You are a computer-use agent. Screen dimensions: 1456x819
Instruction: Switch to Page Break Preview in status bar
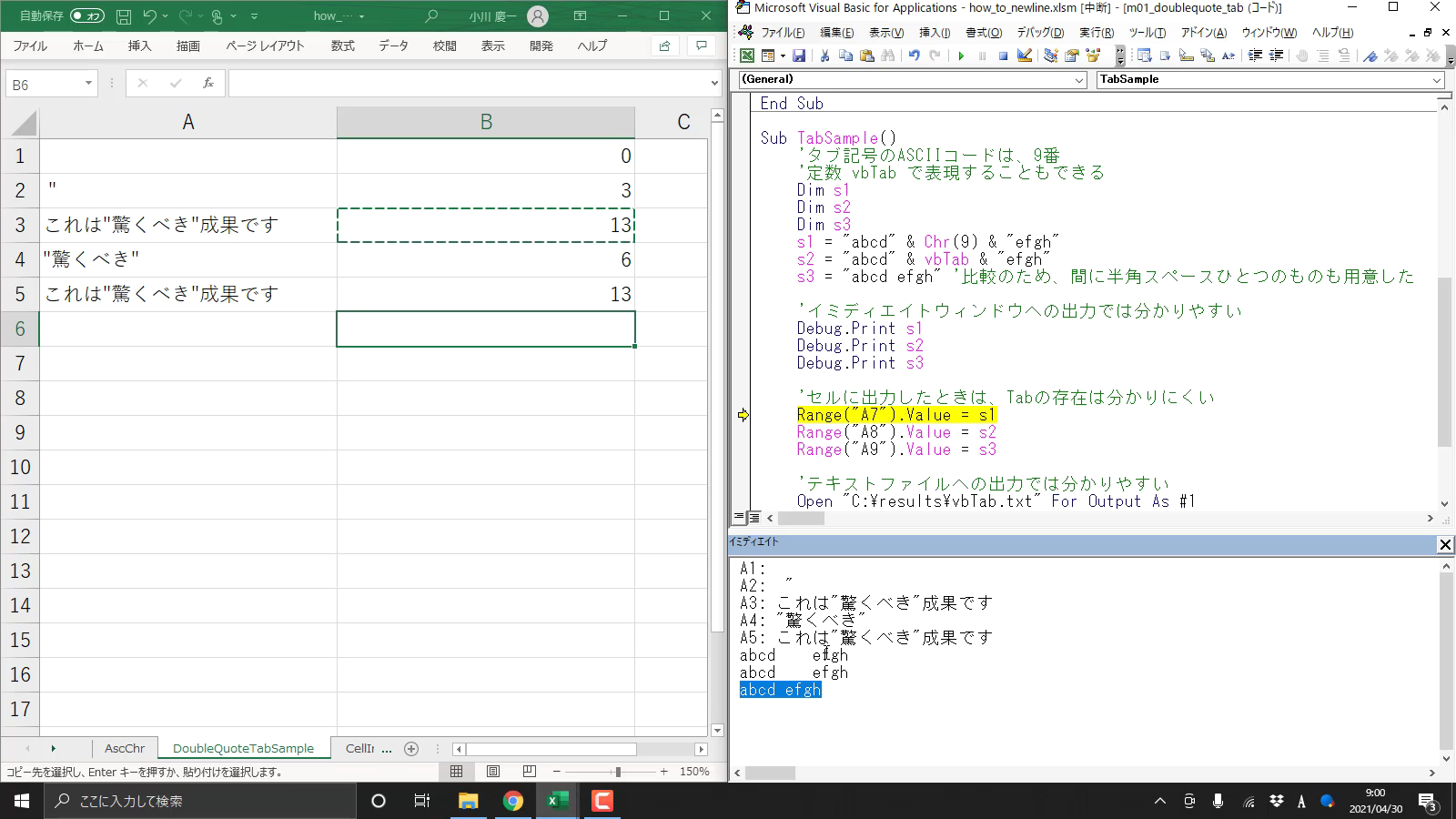(529, 772)
